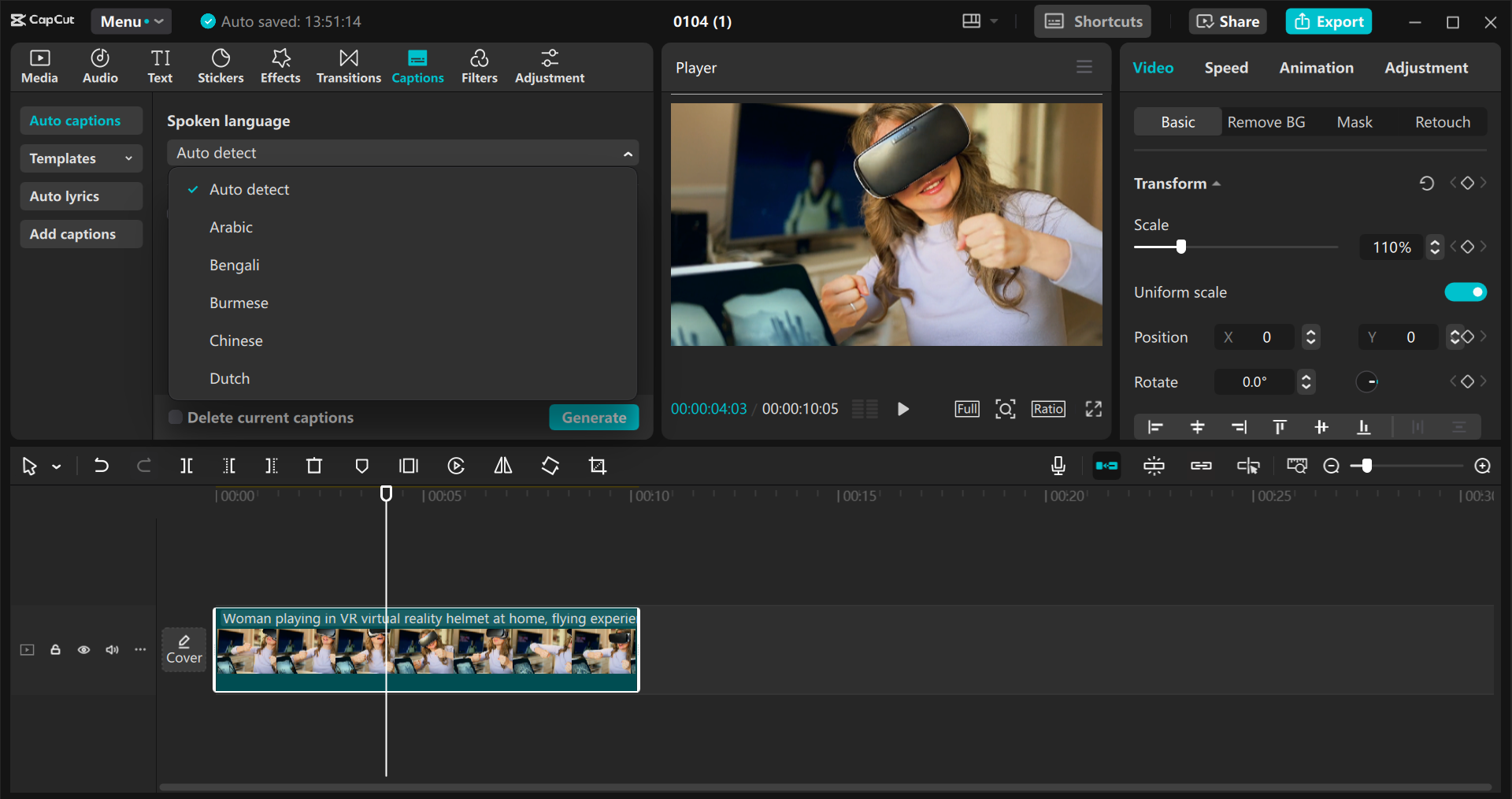
Task: Click the player fullscreen expand icon
Action: (x=1093, y=409)
